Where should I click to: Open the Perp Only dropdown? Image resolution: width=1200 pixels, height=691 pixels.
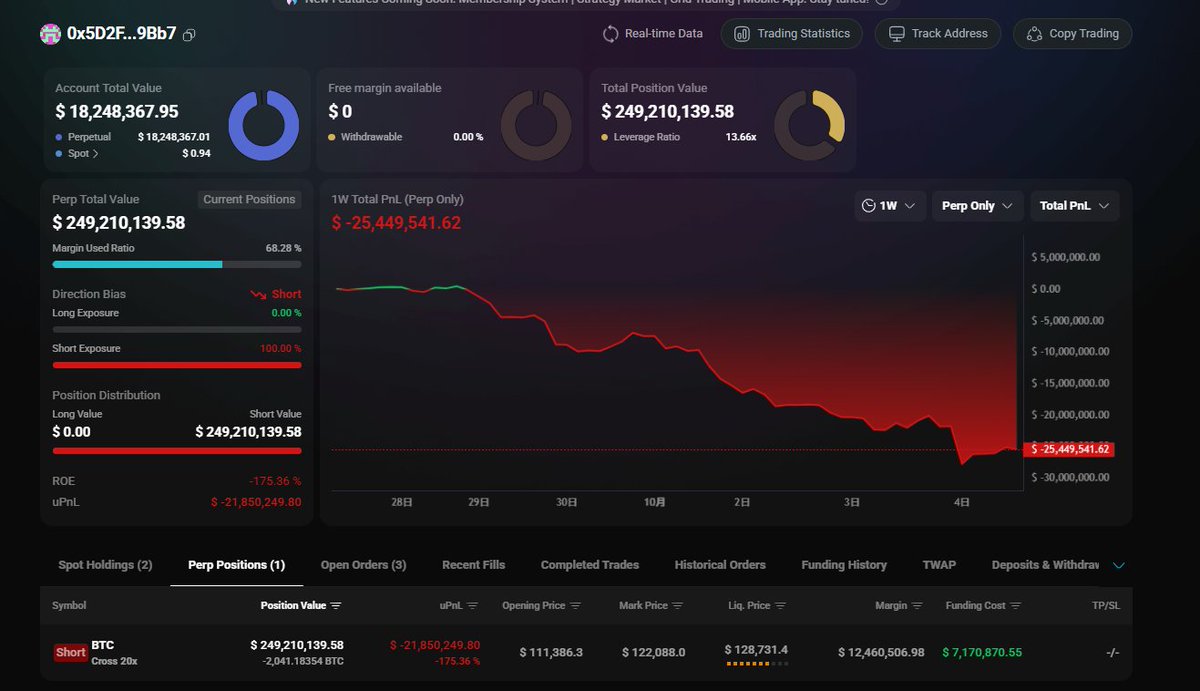pos(977,206)
